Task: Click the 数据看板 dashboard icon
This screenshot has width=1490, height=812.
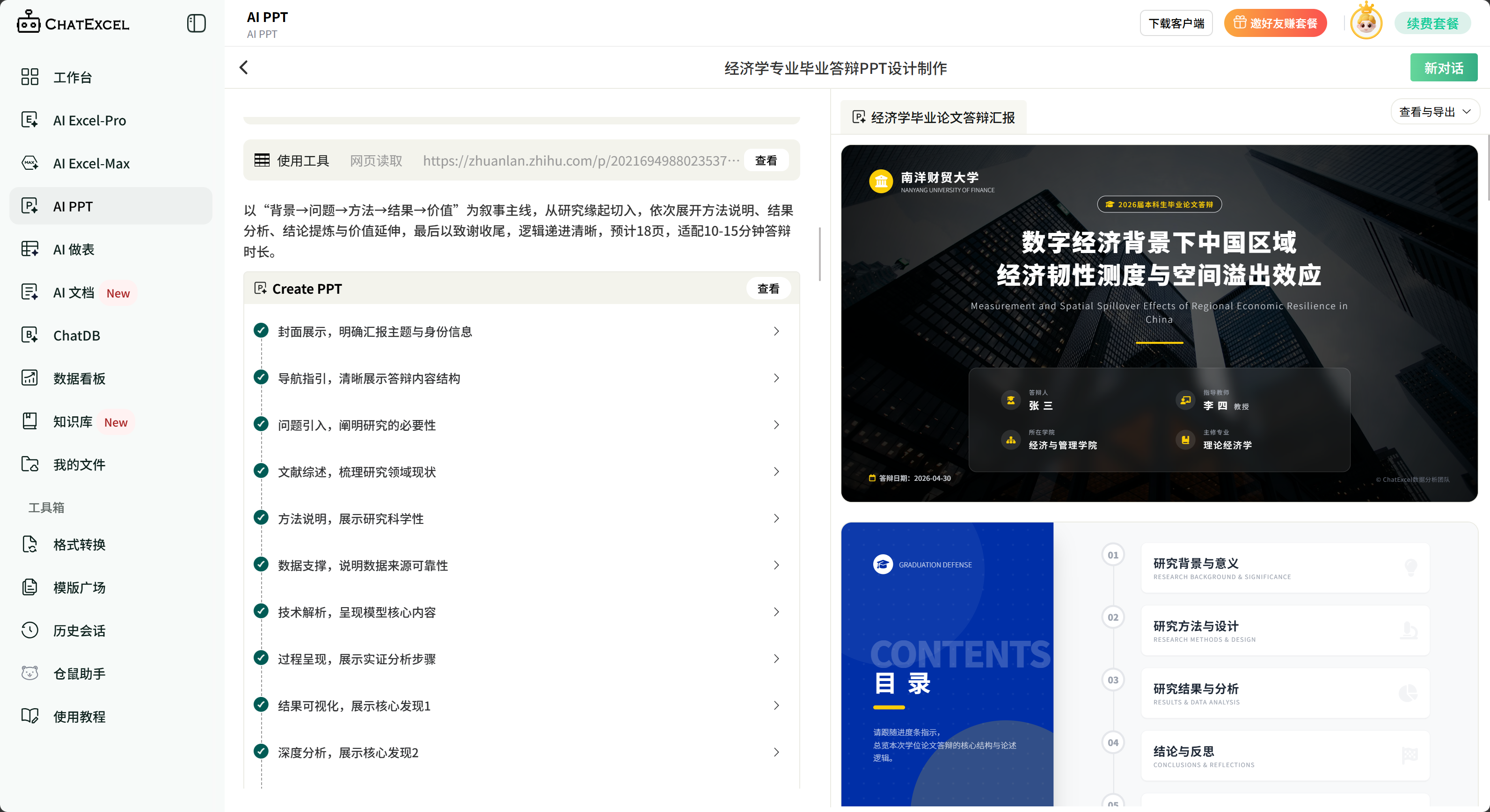Action: pyautogui.click(x=29, y=378)
